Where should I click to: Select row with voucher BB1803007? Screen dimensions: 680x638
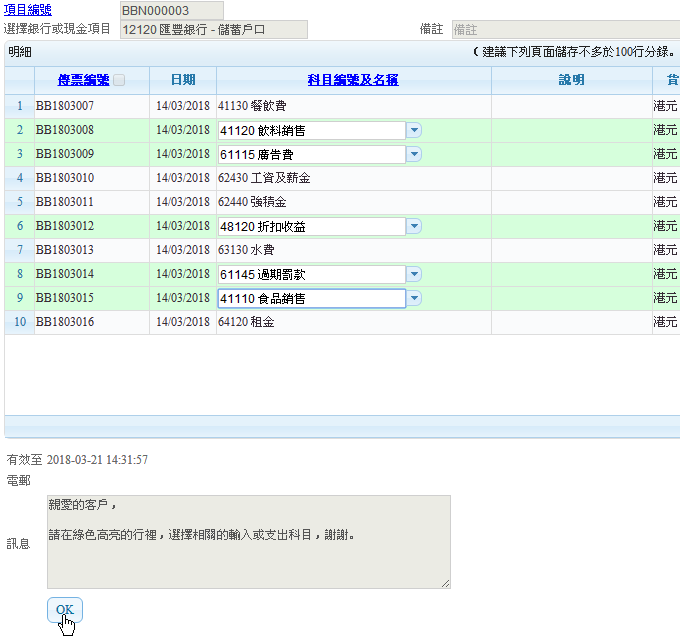[65, 106]
